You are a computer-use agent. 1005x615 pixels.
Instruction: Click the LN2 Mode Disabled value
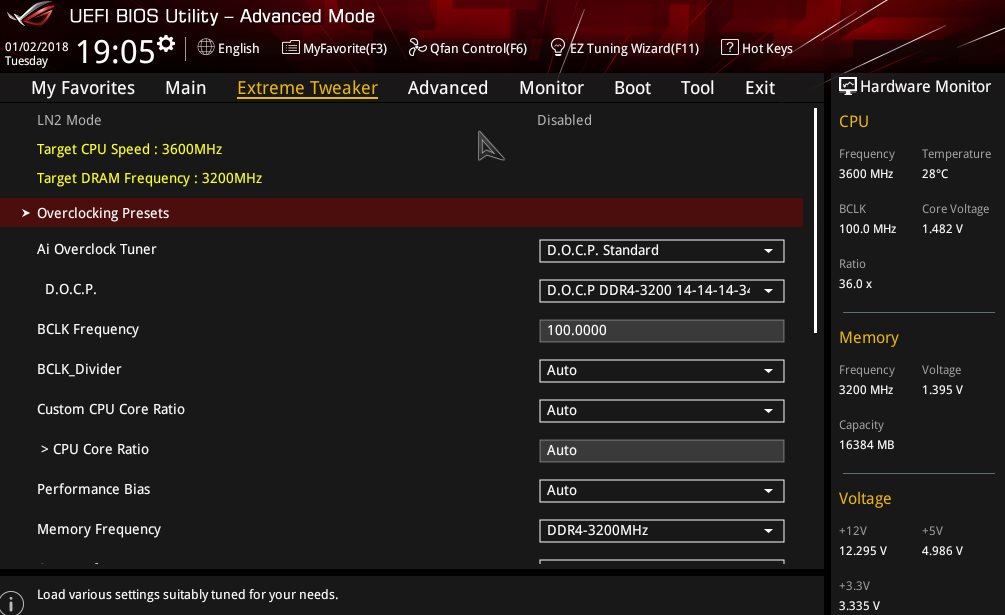click(564, 120)
